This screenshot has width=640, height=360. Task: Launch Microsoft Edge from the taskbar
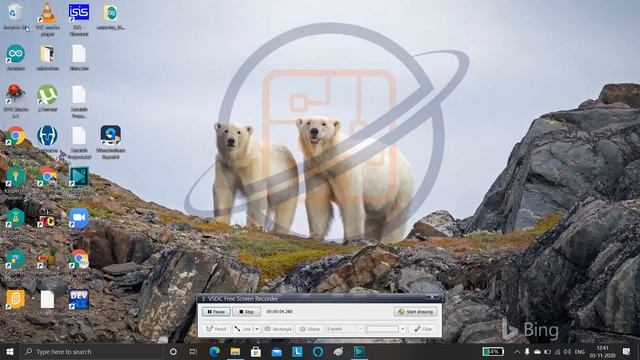point(214,351)
